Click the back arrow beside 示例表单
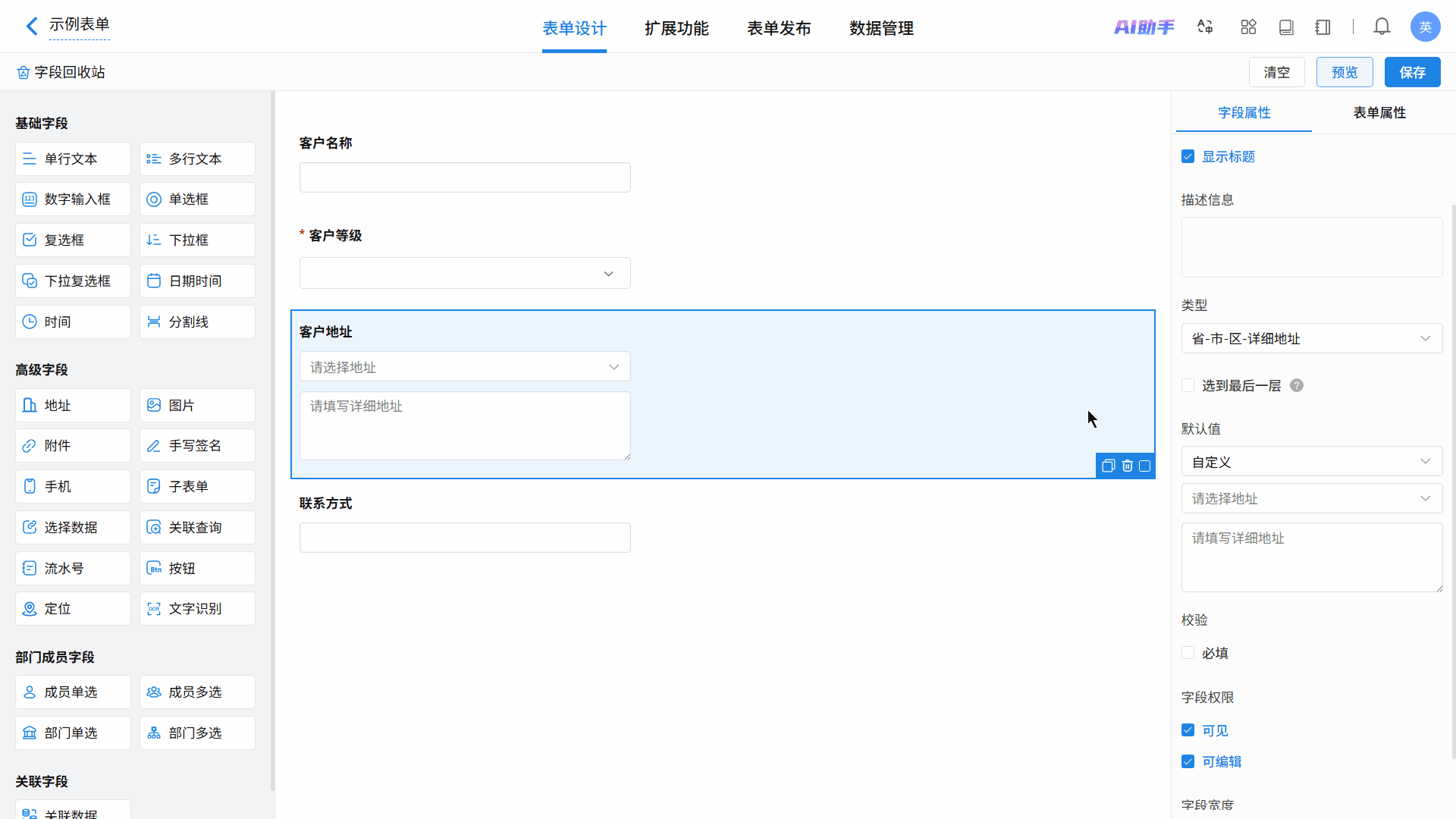 tap(32, 27)
